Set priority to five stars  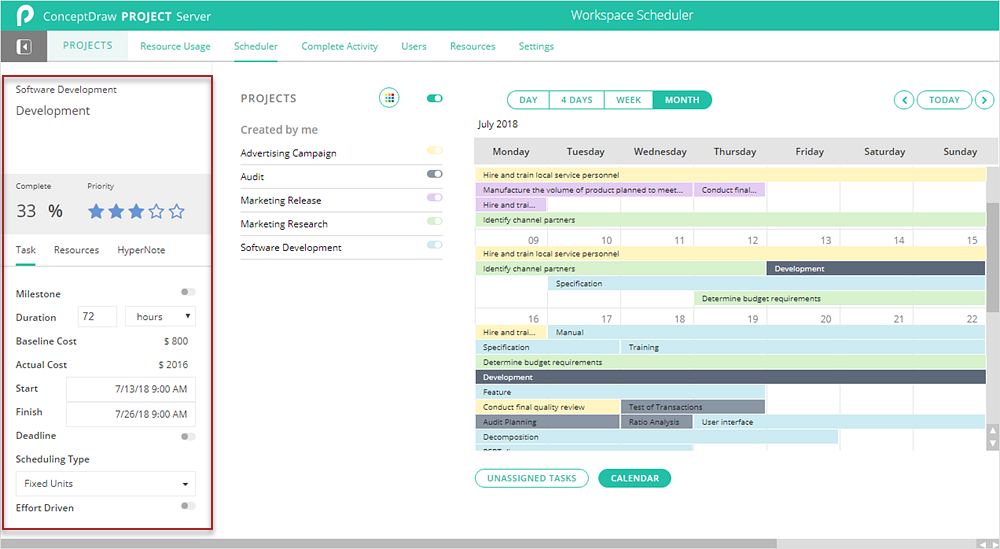point(177,211)
